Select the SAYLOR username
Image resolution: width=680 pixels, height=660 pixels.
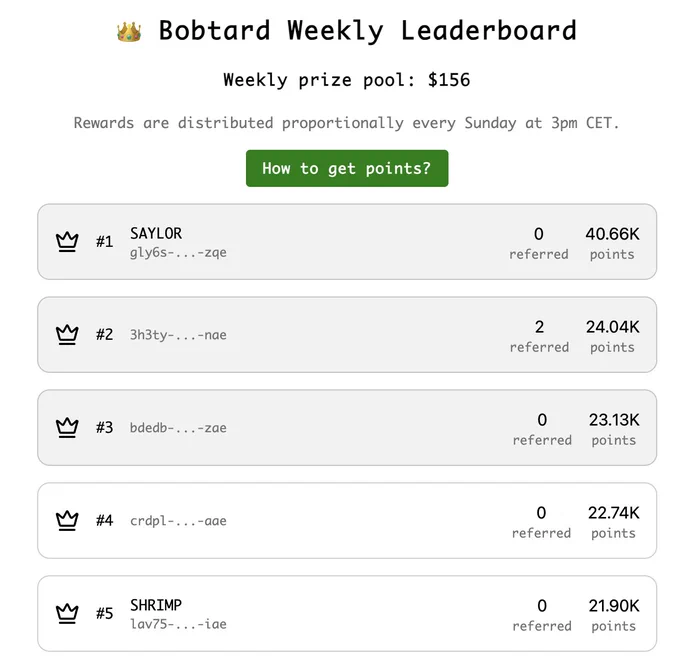156,233
